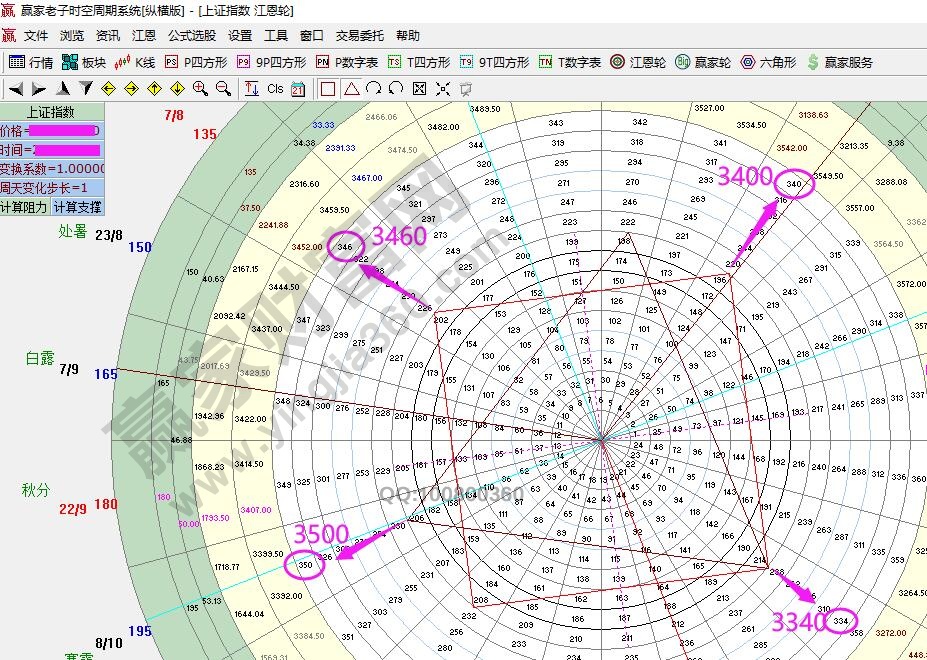Image resolution: width=927 pixels, height=660 pixels.
Task: Zoom in with the magnifier plus icon
Action: tap(198, 88)
